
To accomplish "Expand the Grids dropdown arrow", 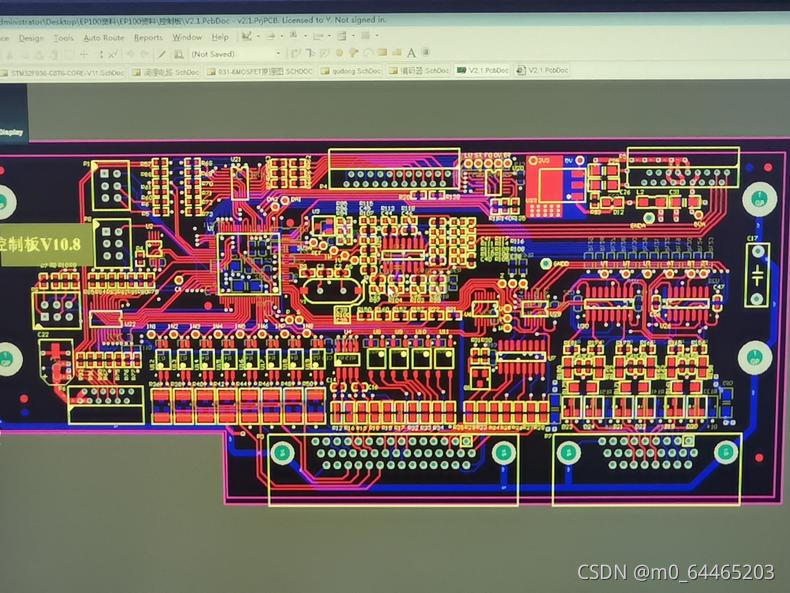I will (x=377, y=35).
